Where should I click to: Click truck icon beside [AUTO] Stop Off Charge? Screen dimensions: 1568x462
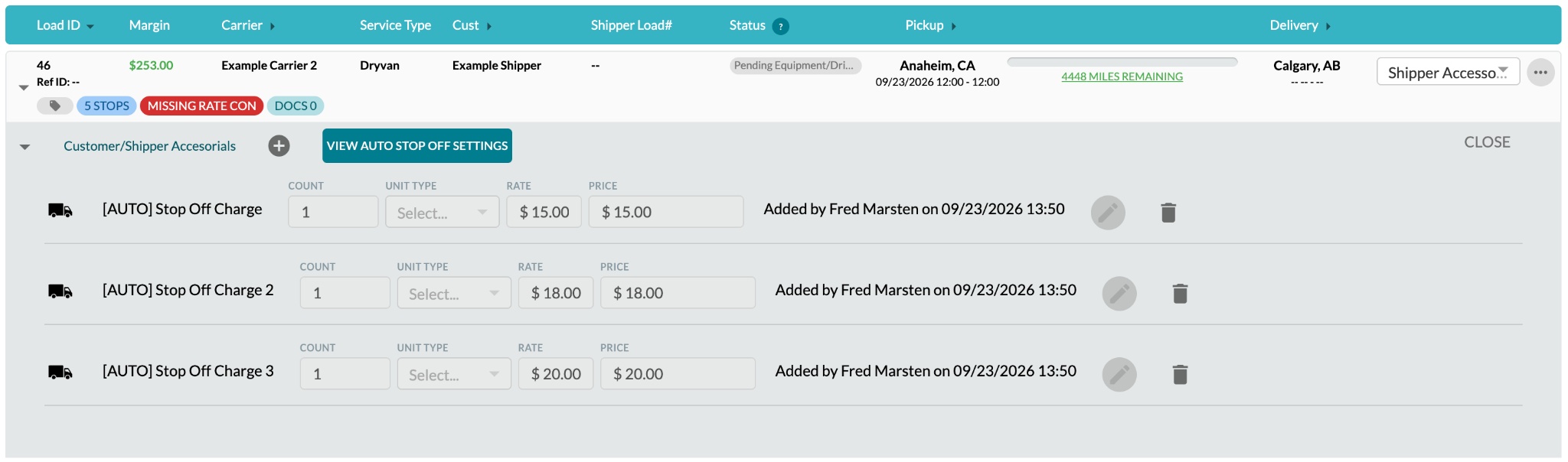pos(60,210)
